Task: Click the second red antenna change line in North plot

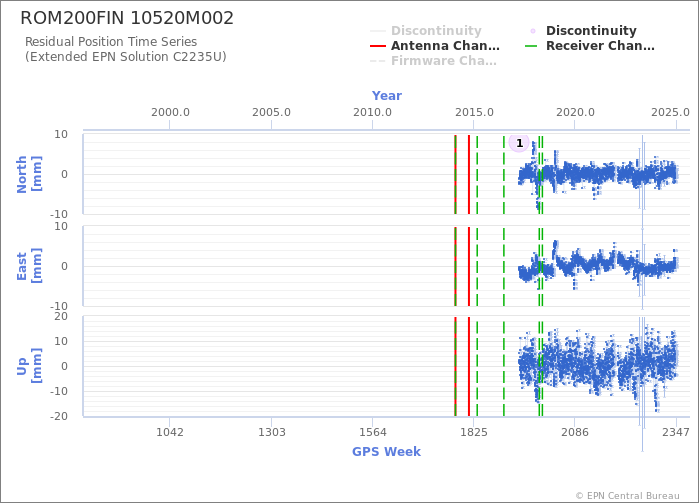Action: [469, 174]
